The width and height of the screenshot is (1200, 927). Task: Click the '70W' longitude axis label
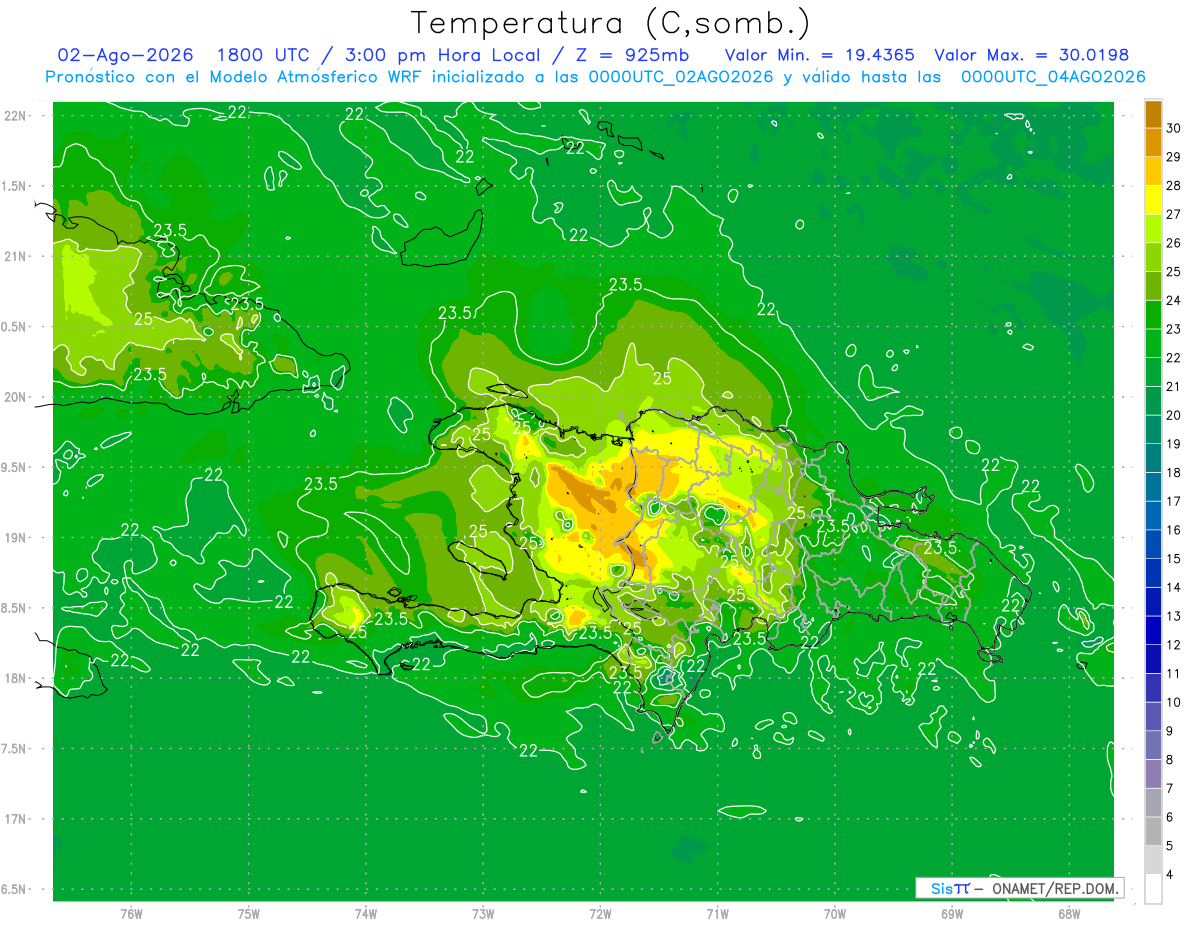click(x=835, y=914)
